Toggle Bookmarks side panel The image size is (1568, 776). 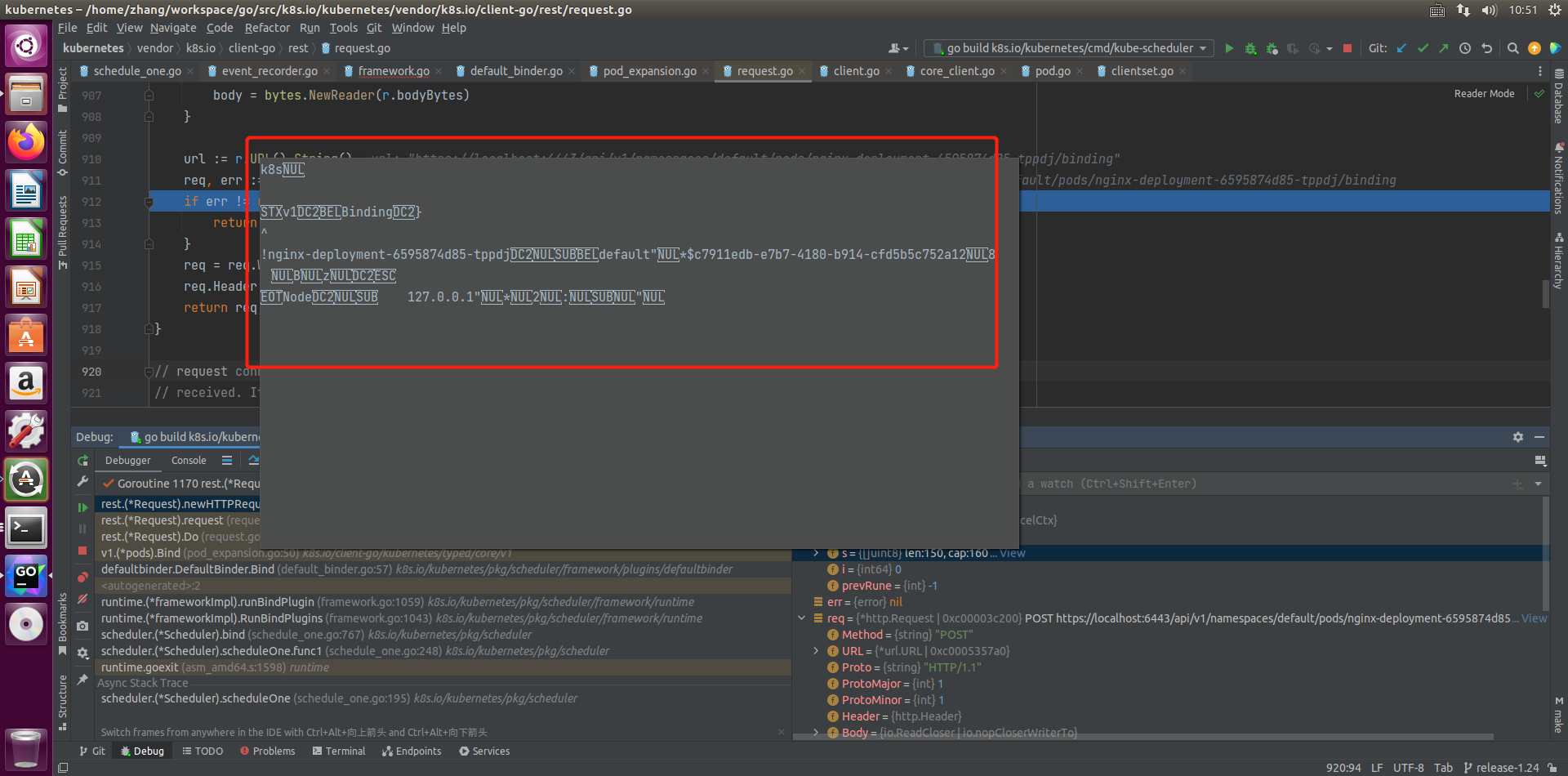[63, 625]
